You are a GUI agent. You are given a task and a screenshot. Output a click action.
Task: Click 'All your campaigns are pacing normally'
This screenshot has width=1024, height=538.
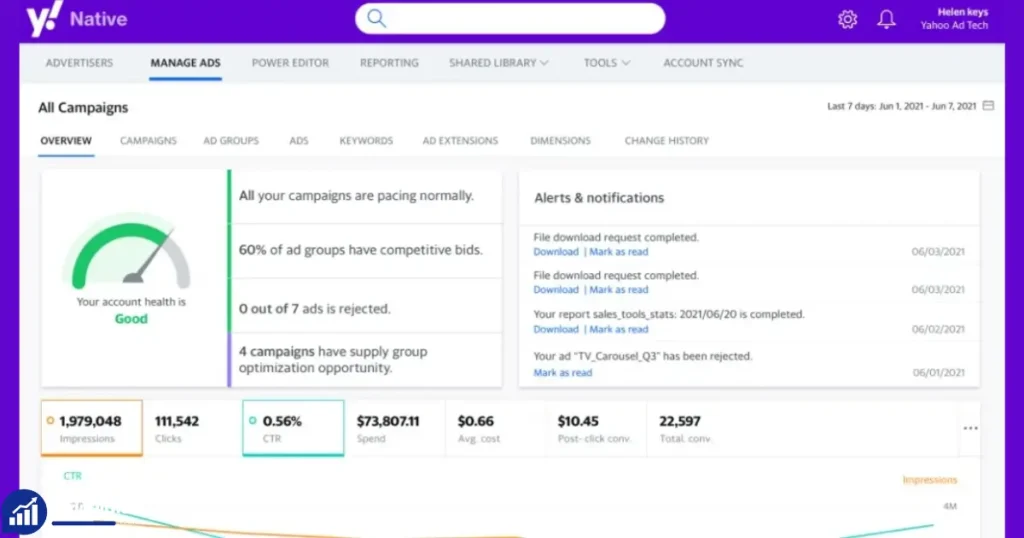[x=356, y=196]
